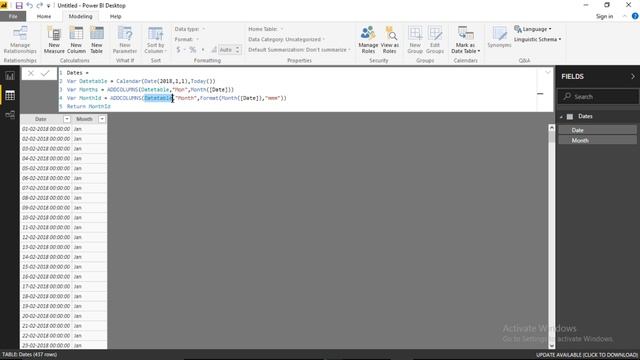Viewport: 640px width, 360px height.
Task: Open Default Summarization dropdown
Action: (299, 50)
